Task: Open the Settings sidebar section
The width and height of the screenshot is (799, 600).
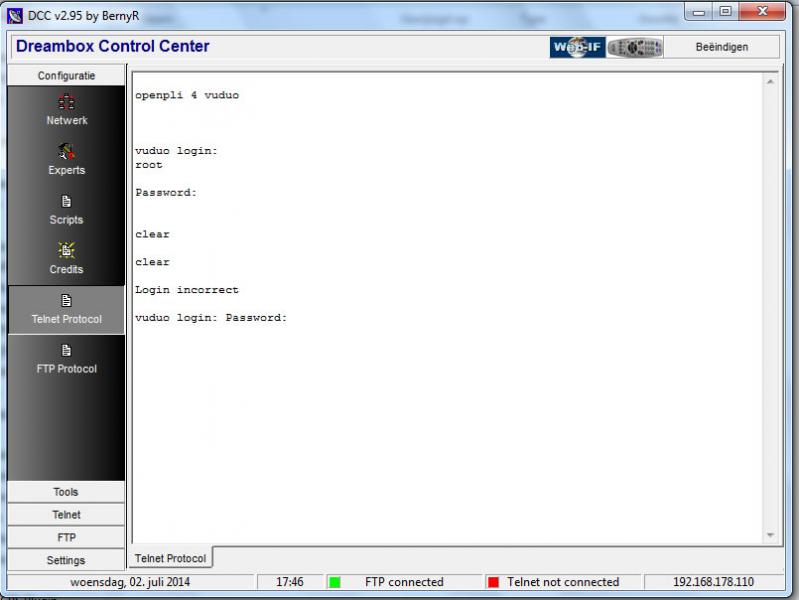Action: click(66, 561)
